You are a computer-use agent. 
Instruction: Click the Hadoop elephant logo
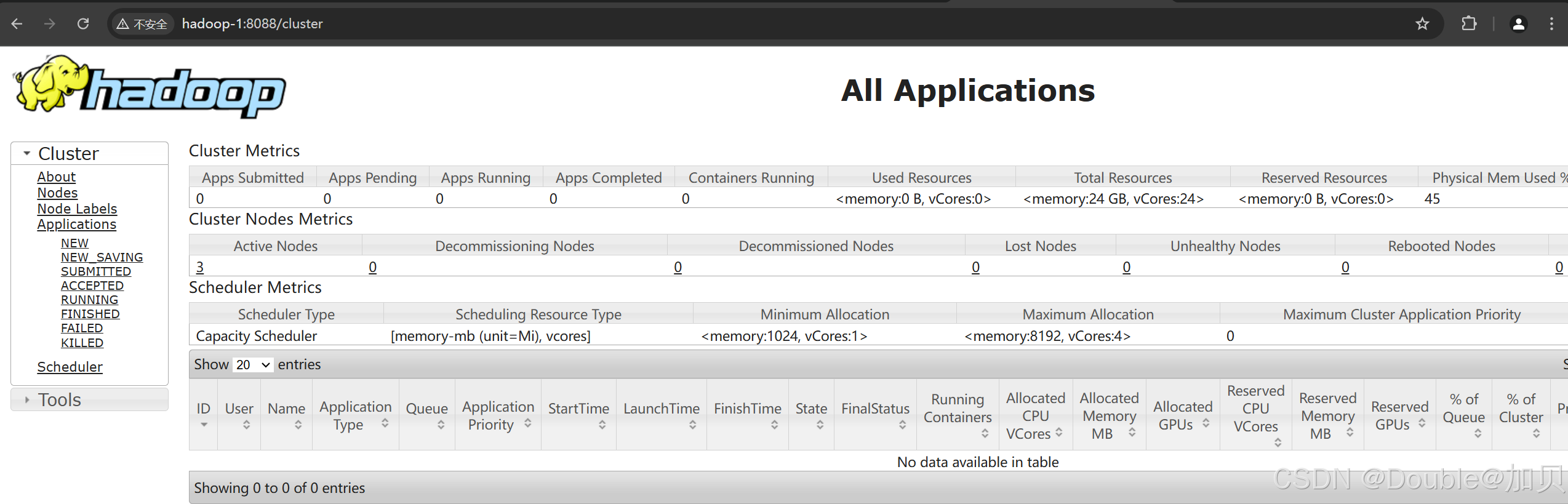[150, 86]
